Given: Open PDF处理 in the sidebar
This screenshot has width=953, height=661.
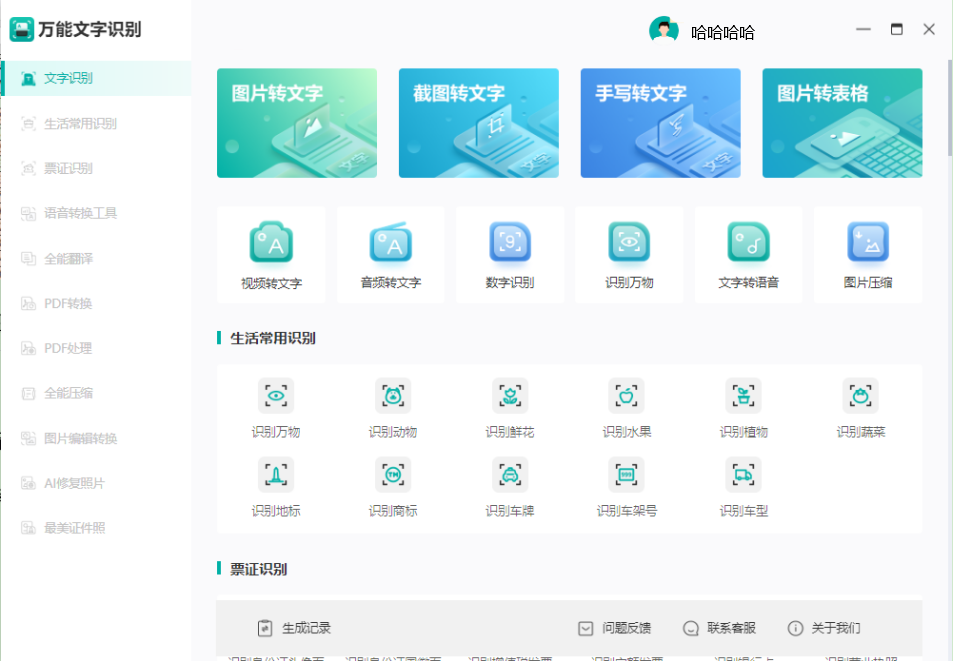Looking at the screenshot, I should [96, 348].
